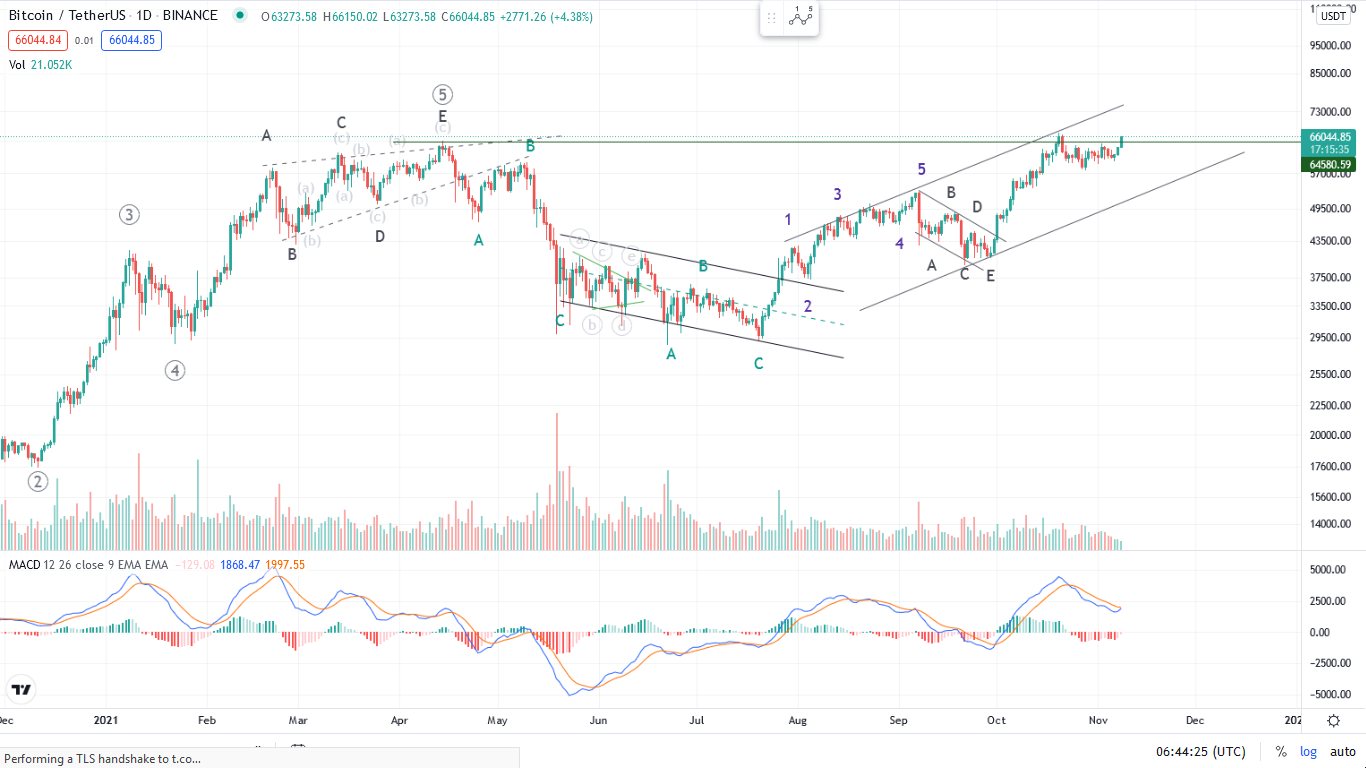Click the spread value 0.01
Screen dimensions: 1366x768
[84, 40]
